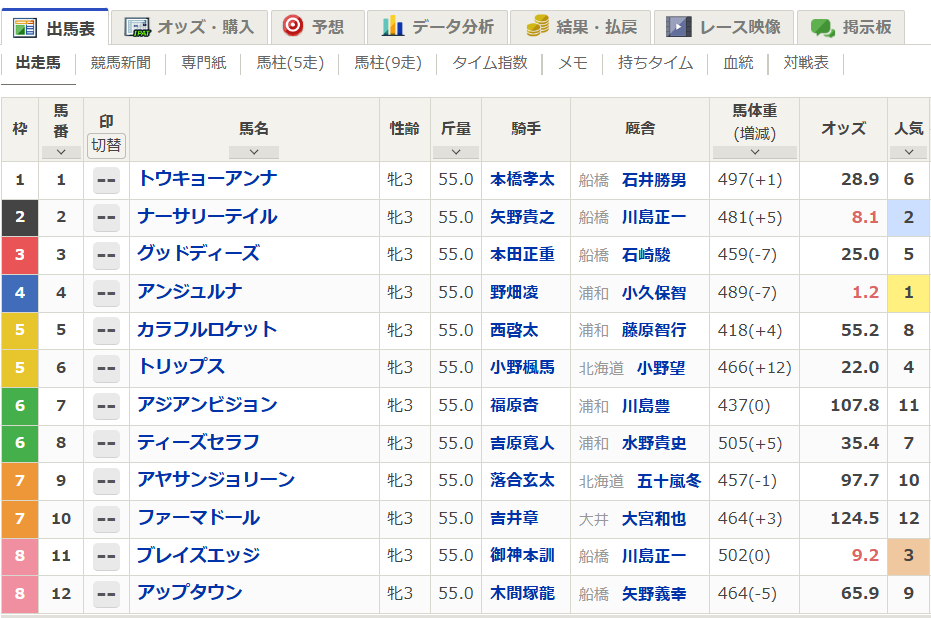Open horse page for ナーサリーテイル
The height and width of the screenshot is (618, 931).
[x=207, y=217]
